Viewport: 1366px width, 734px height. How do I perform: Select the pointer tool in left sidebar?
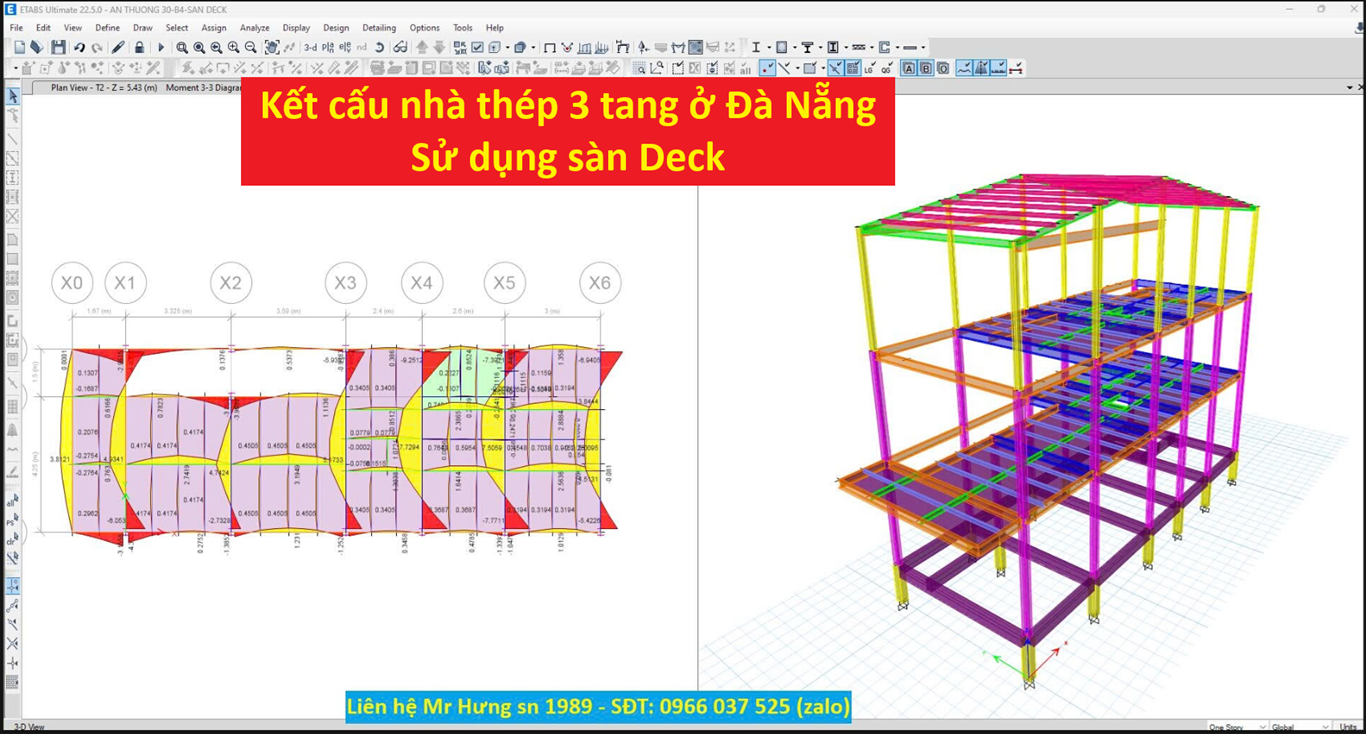click(13, 96)
